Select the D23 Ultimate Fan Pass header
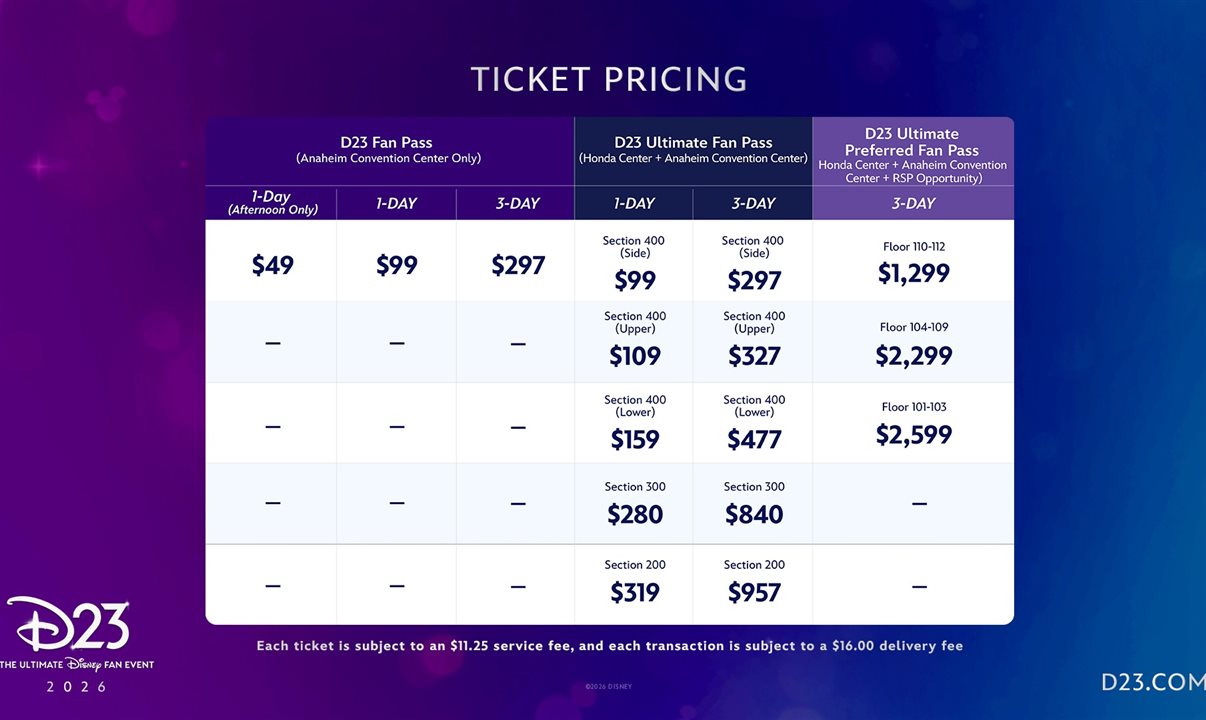This screenshot has height=720, width=1206. click(692, 149)
